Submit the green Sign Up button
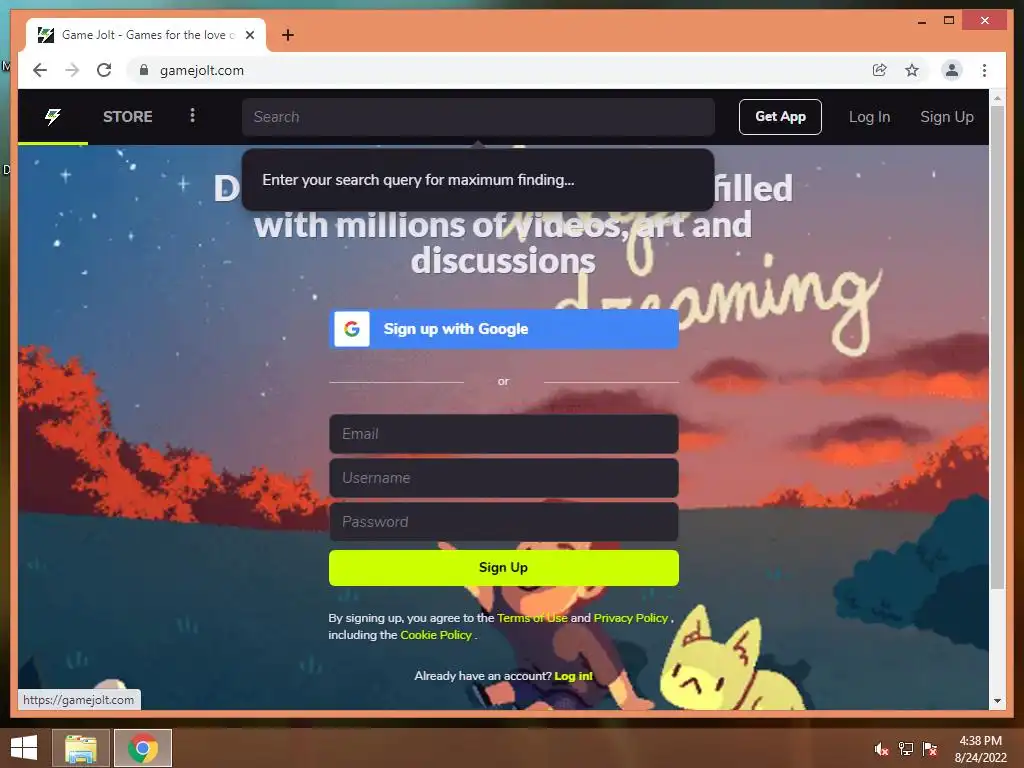 point(504,568)
